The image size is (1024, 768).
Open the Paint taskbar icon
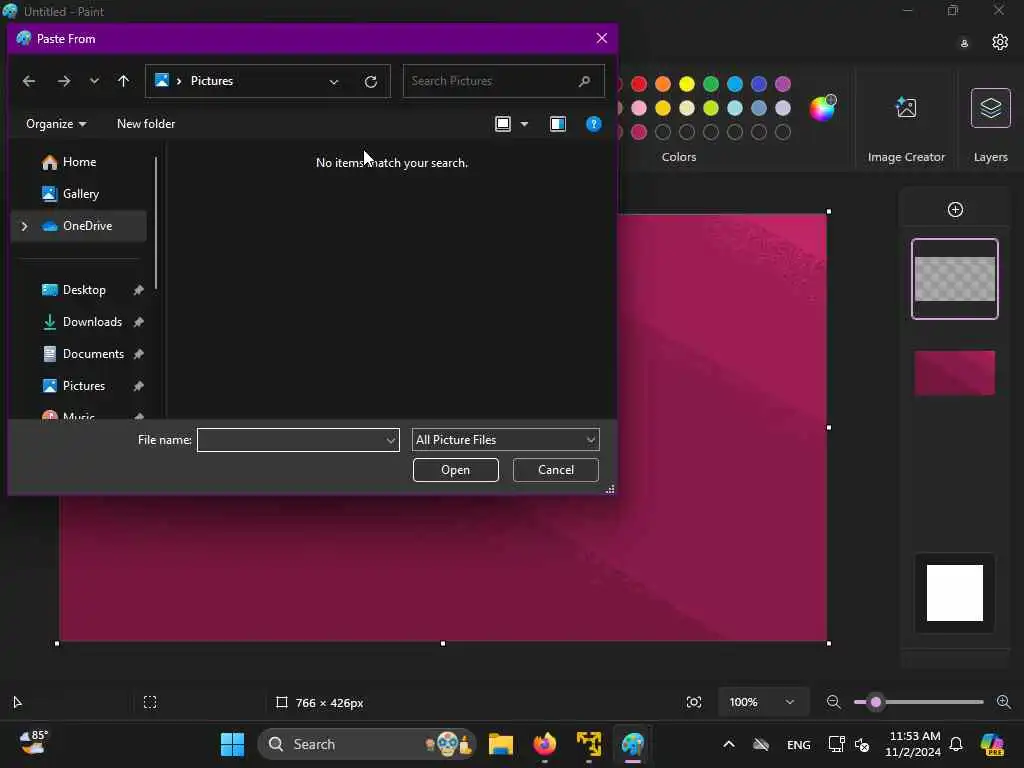click(632, 744)
